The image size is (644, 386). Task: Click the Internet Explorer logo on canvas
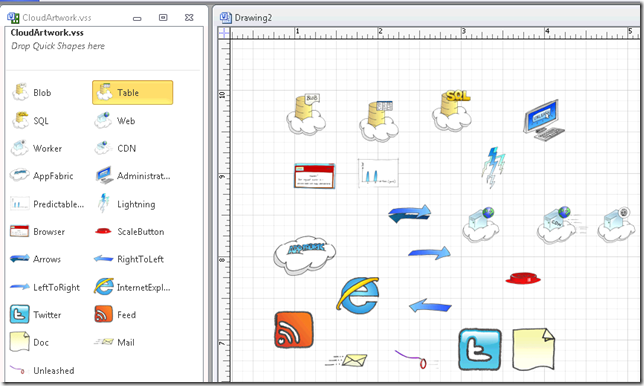[x=358, y=295]
